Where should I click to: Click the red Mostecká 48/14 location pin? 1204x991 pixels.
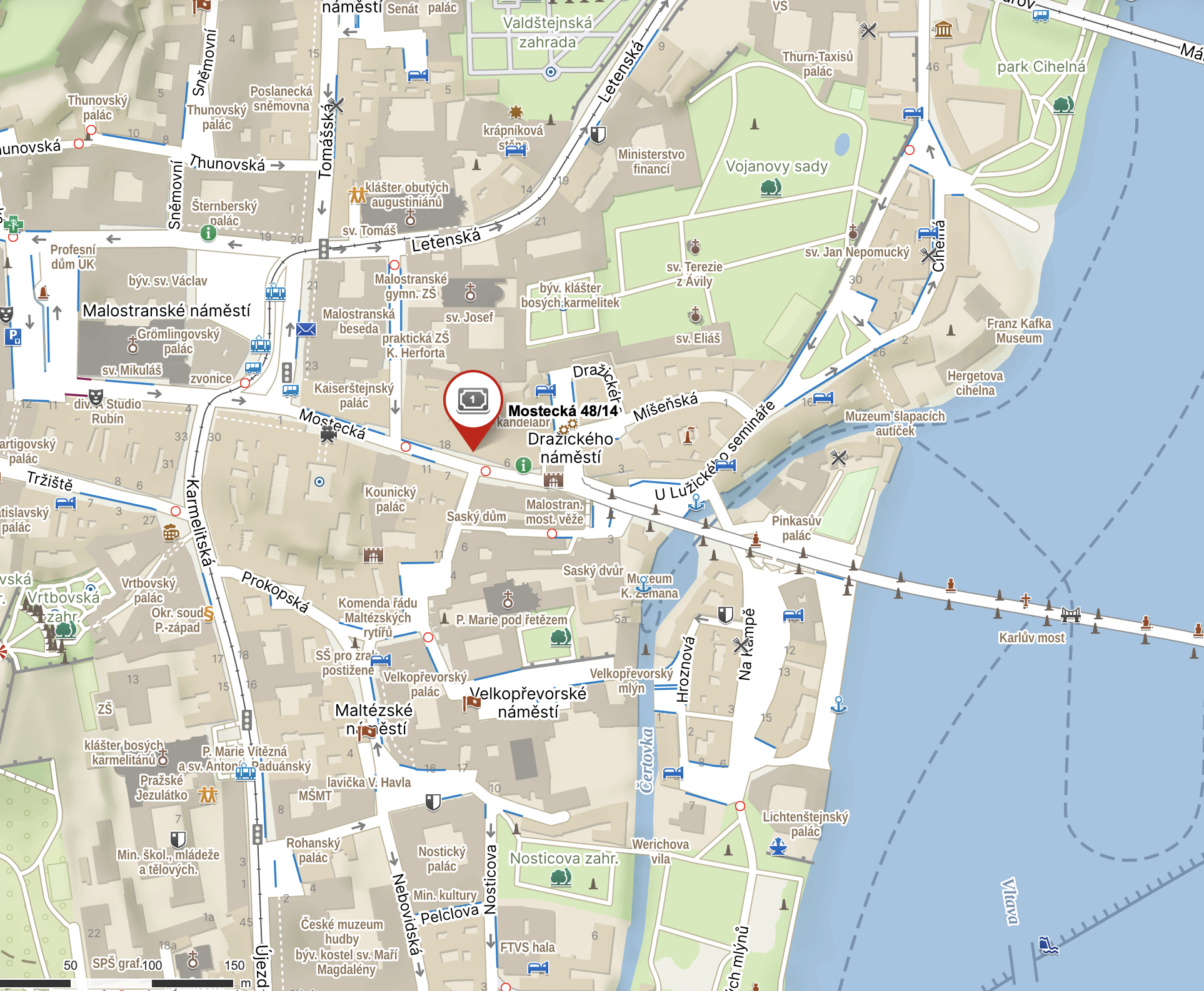[x=473, y=409]
